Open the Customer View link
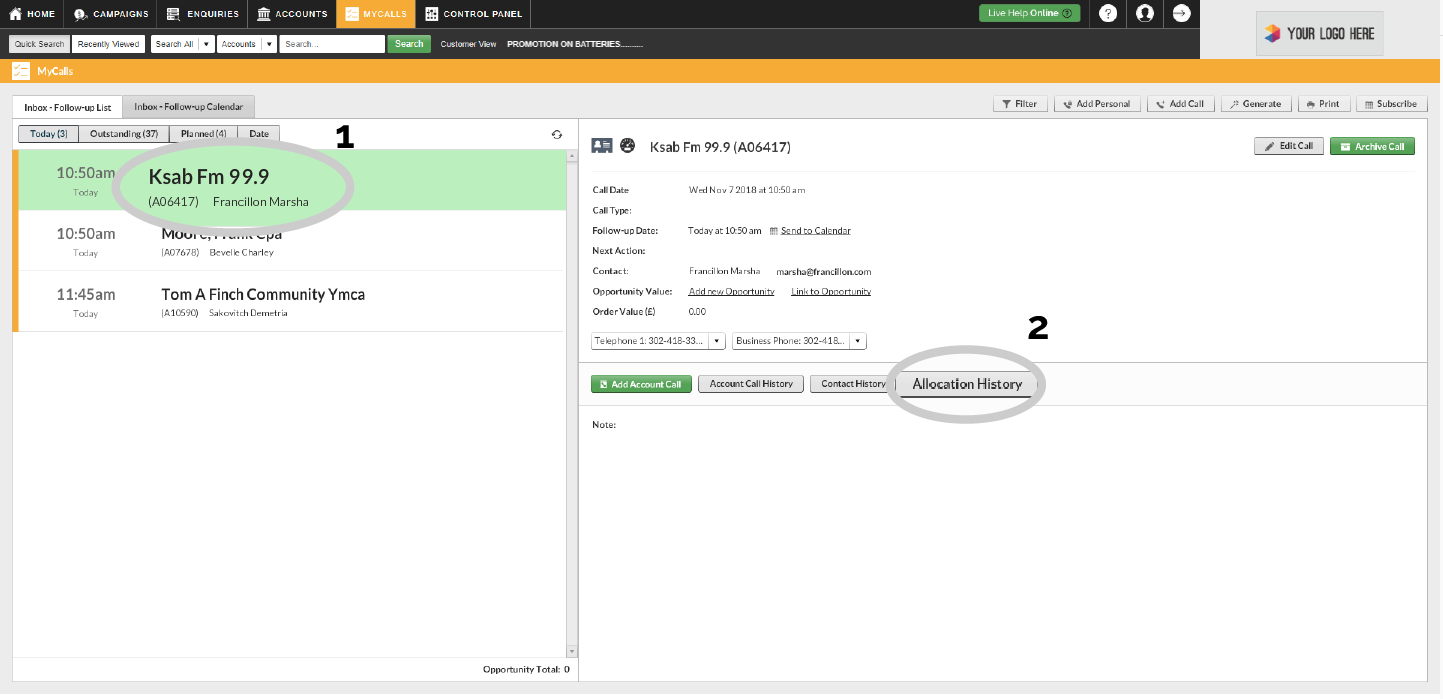The width and height of the screenshot is (1443, 699). pyautogui.click(x=468, y=45)
